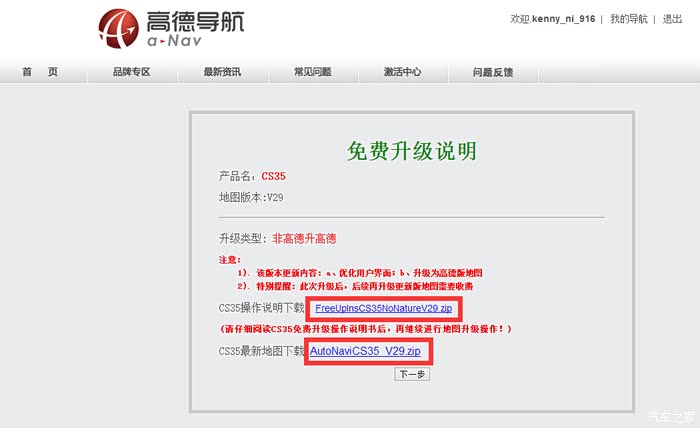Click note 2 特别提醒 text
Screen dimensions: 700x428
coord(355,286)
